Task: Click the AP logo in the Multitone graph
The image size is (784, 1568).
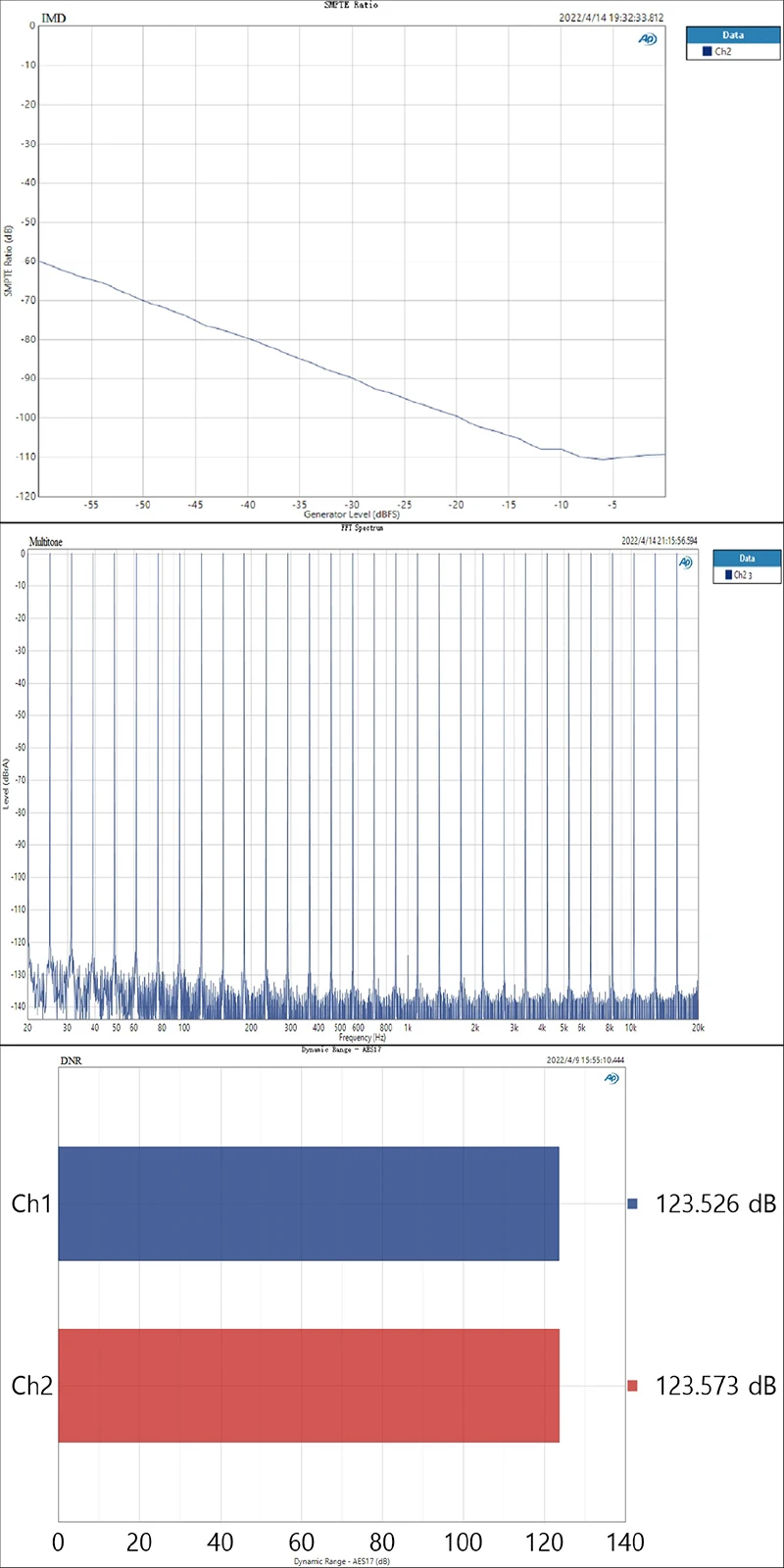Action: [686, 563]
